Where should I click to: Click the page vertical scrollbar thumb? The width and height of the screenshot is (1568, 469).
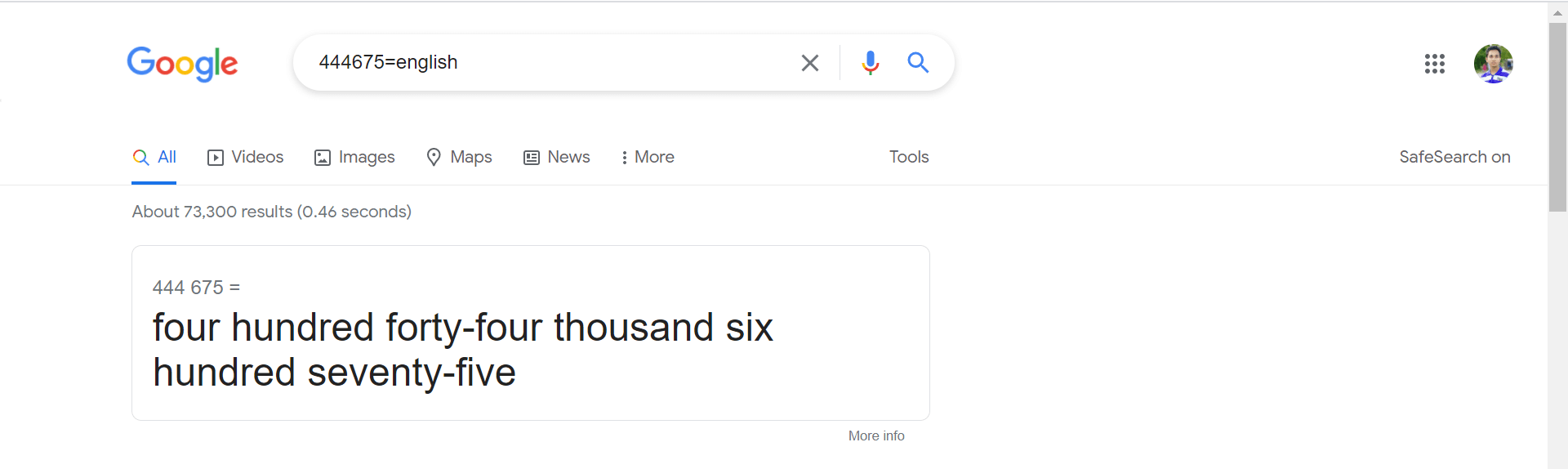1557,117
